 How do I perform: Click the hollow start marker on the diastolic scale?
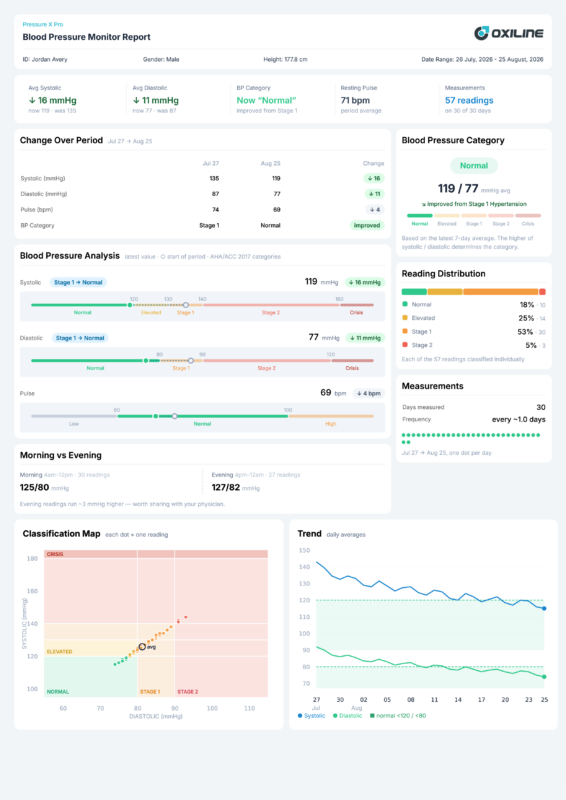coord(191,361)
